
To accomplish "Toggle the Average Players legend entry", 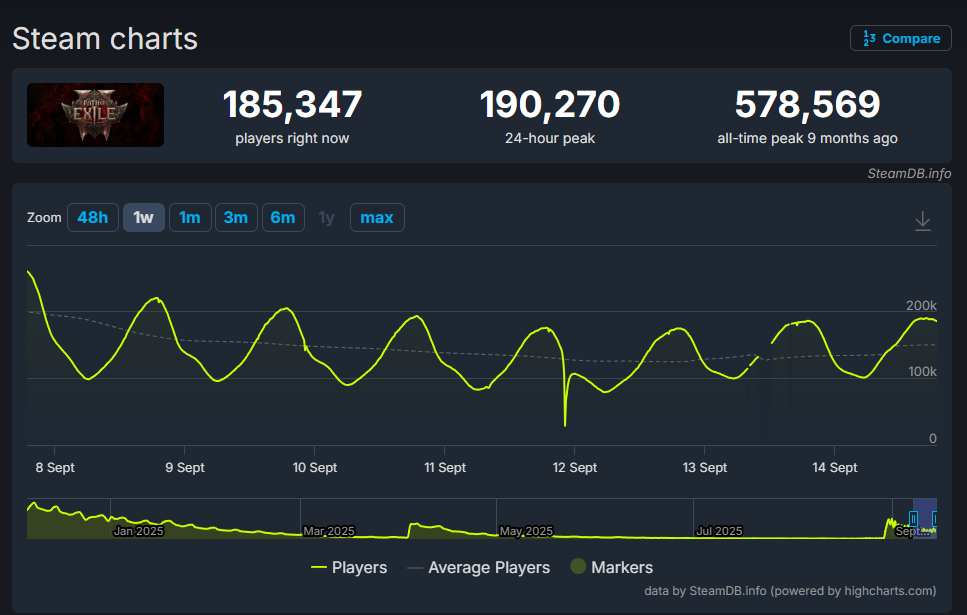I will pyautogui.click(x=479, y=568).
